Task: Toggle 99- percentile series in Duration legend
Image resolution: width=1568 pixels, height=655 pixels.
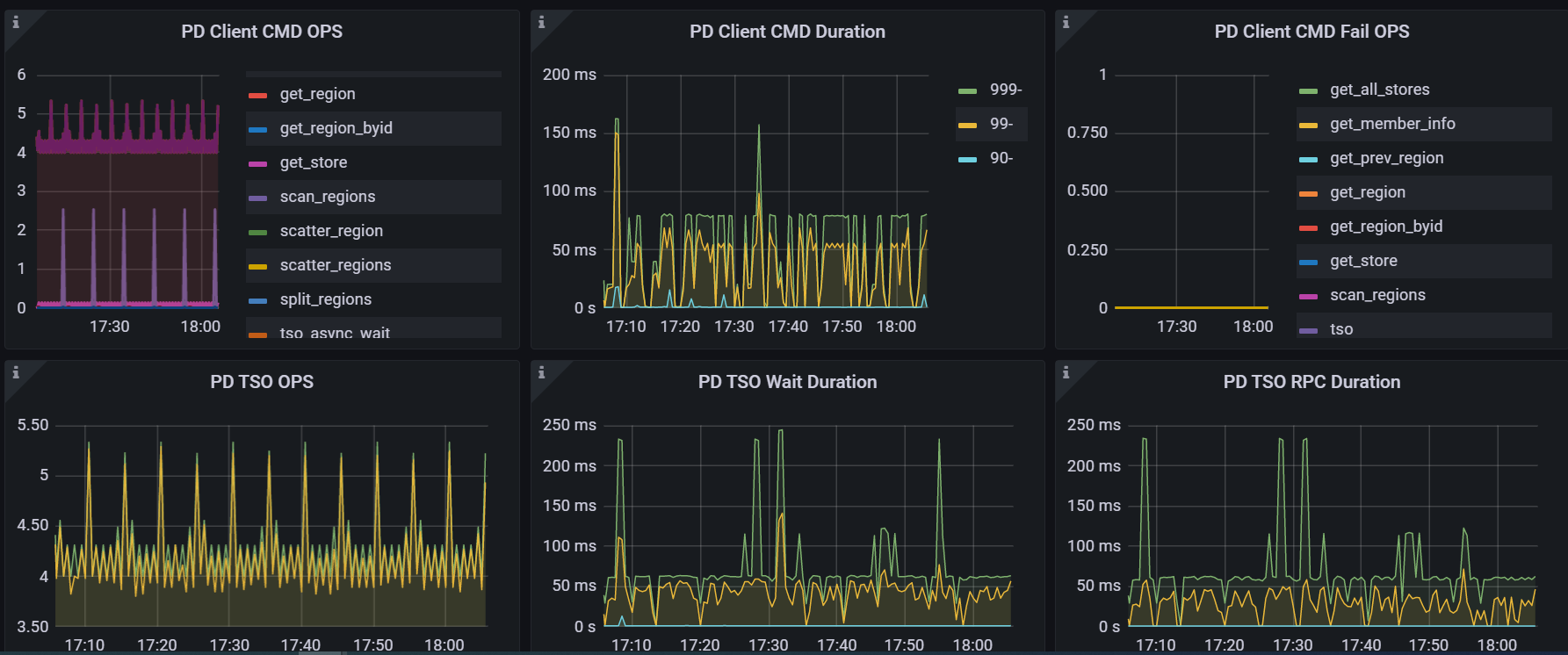Action: point(1001,124)
